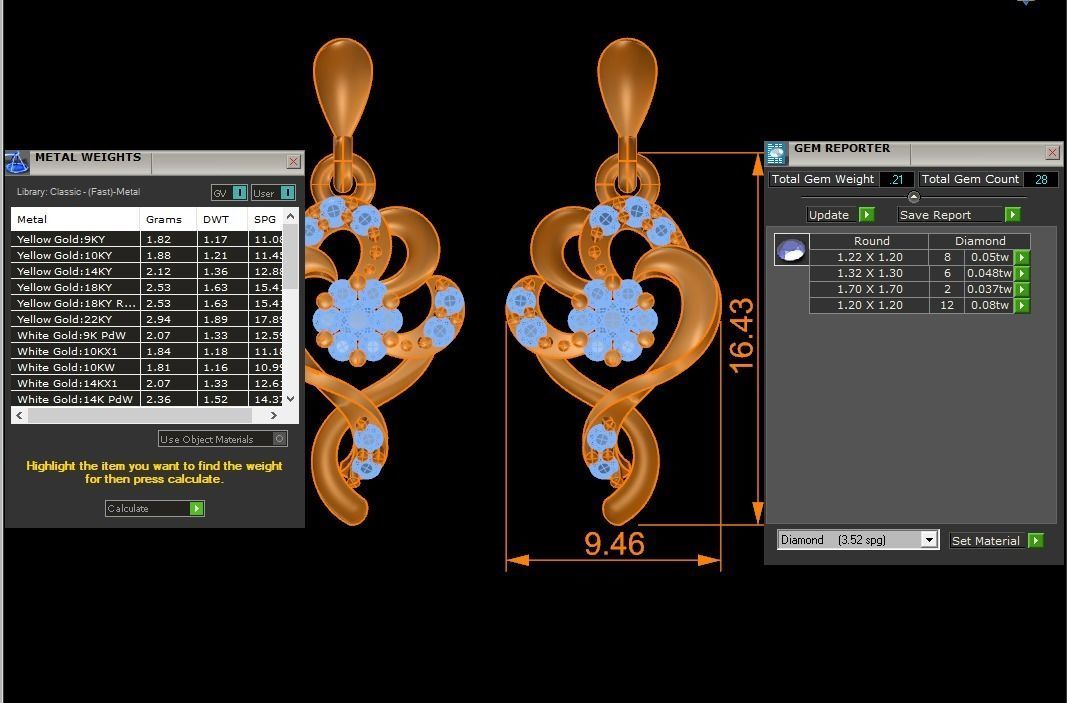Click green arrow beside Save Report

(1013, 215)
